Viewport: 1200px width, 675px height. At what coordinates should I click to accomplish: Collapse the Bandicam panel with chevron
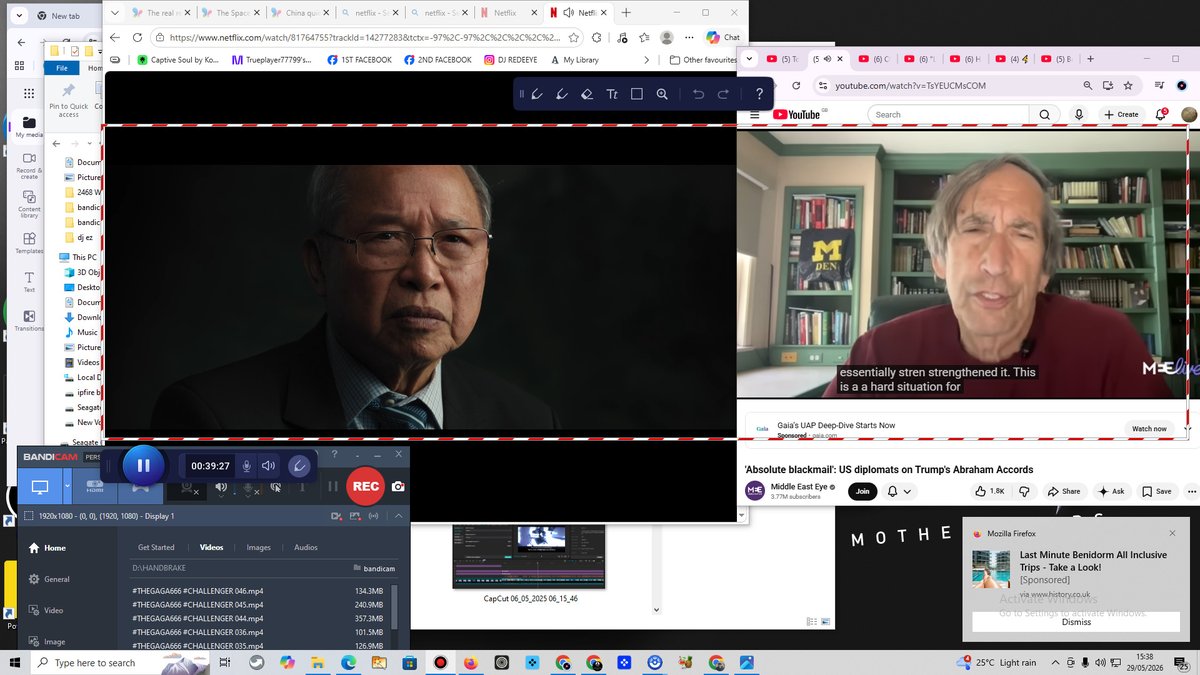point(398,516)
